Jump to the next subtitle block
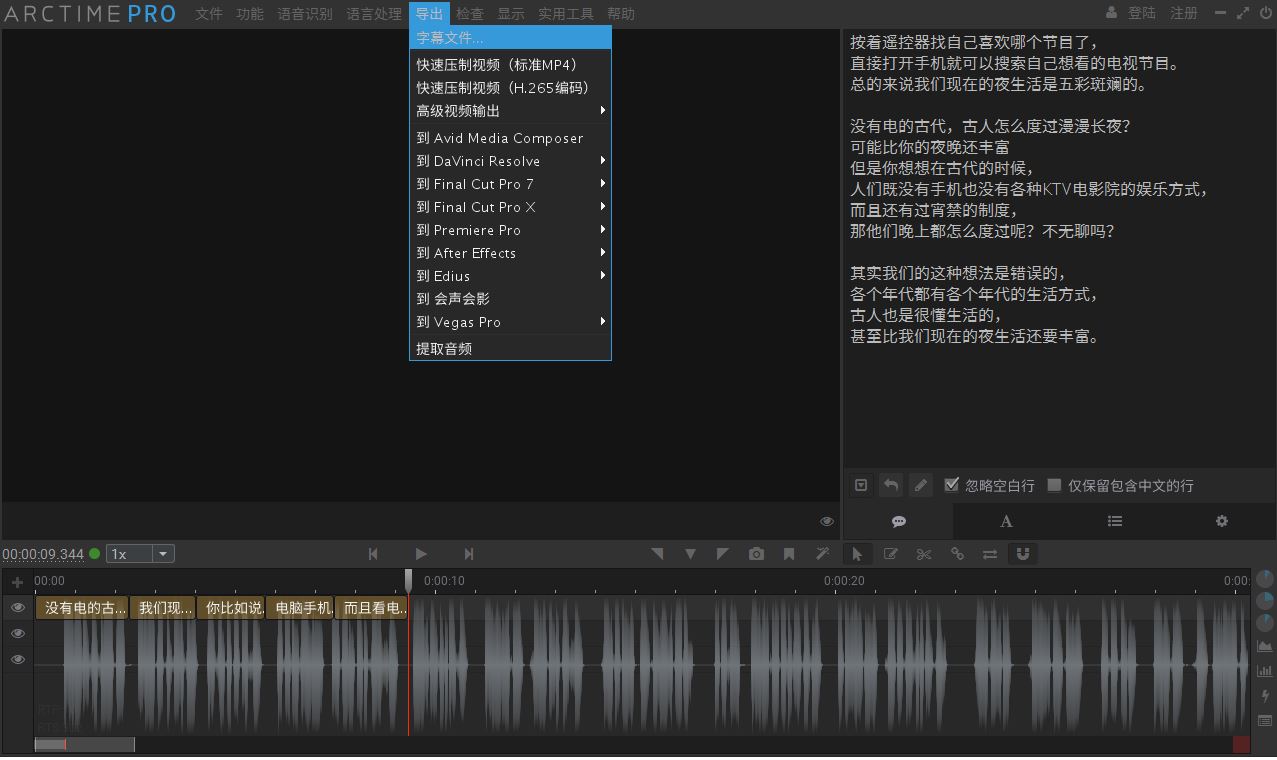This screenshot has width=1277, height=760. click(x=468, y=554)
